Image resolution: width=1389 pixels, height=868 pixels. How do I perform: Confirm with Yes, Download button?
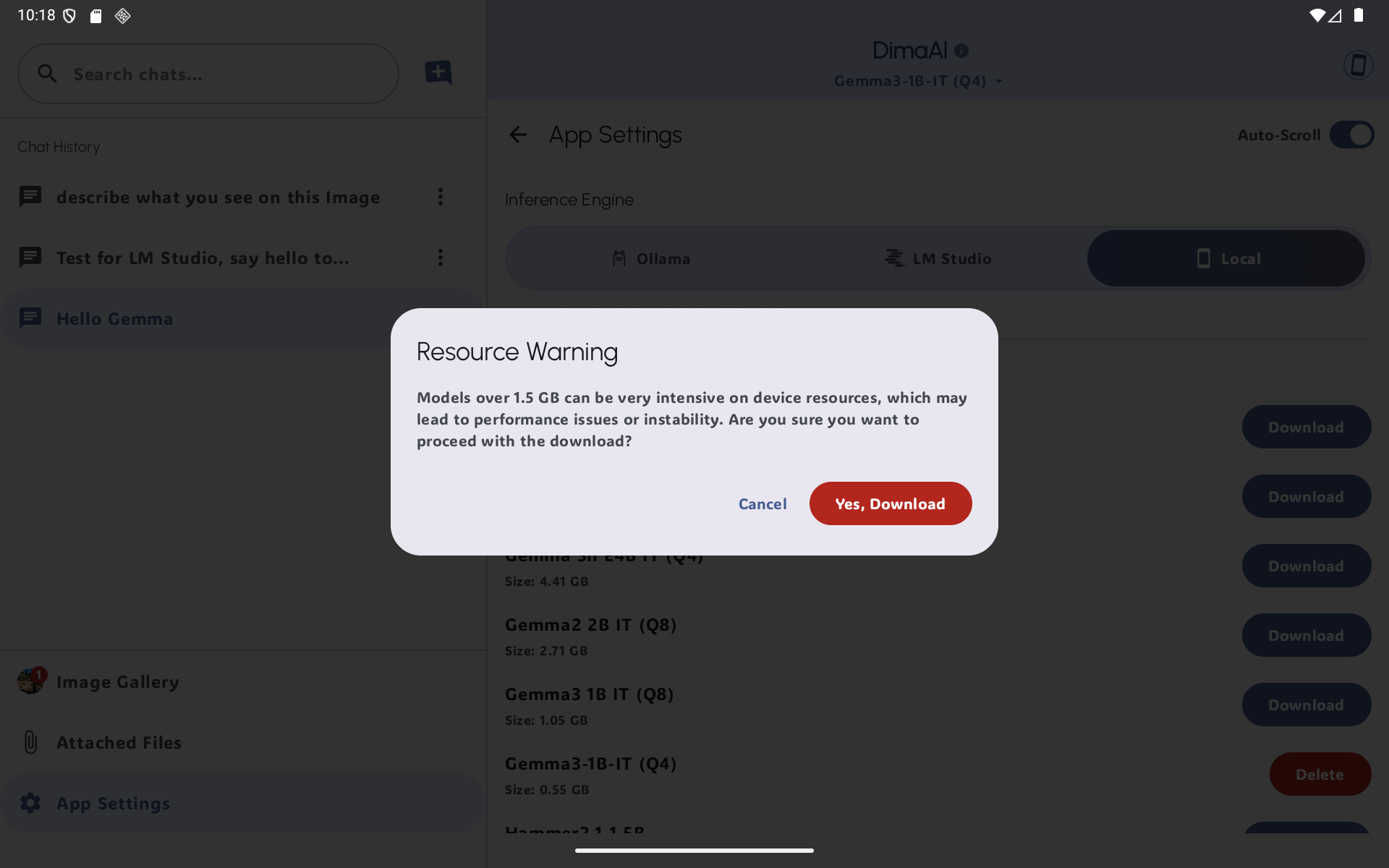[890, 503]
